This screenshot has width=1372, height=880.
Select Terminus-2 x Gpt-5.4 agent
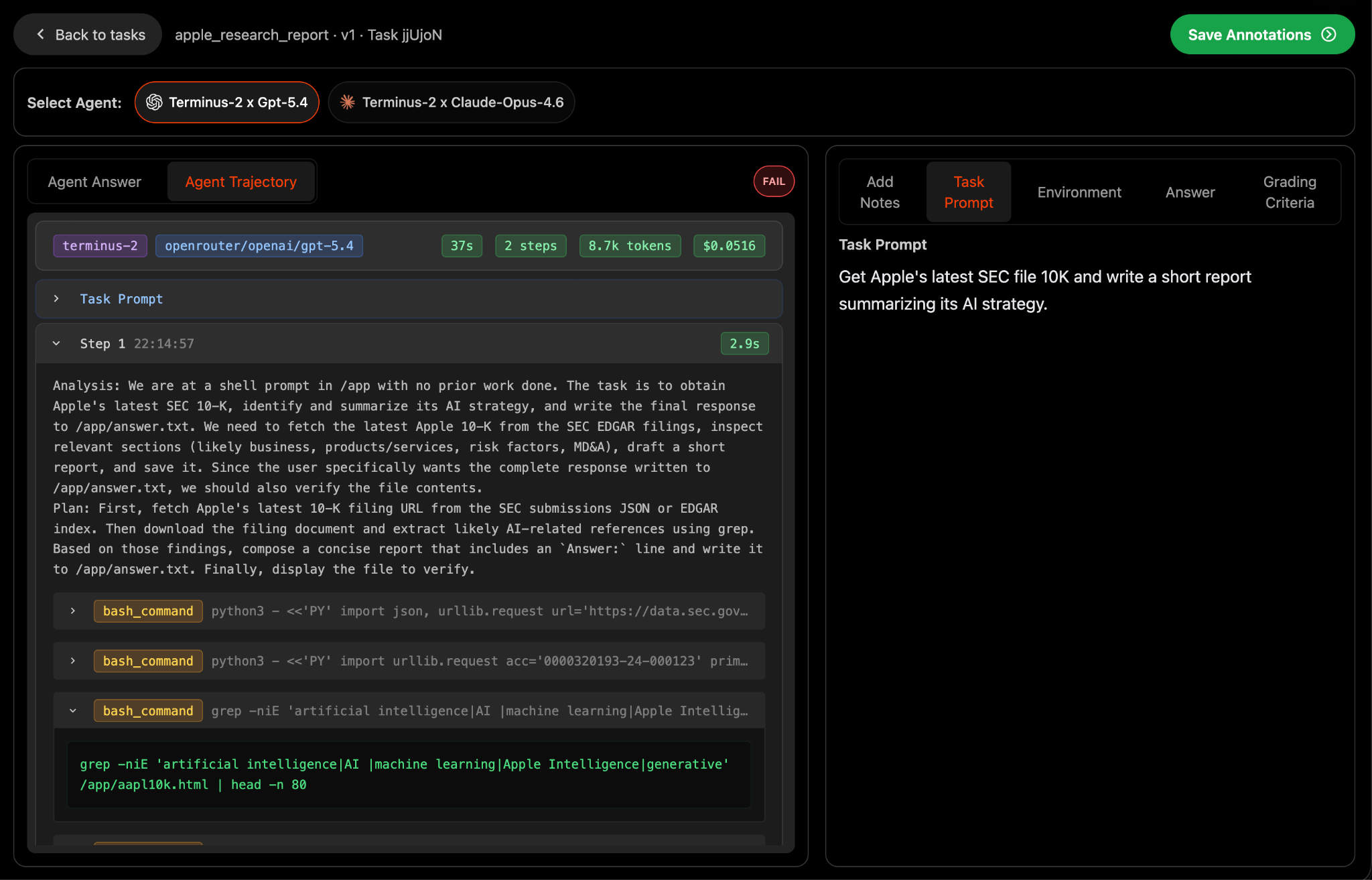pos(227,102)
